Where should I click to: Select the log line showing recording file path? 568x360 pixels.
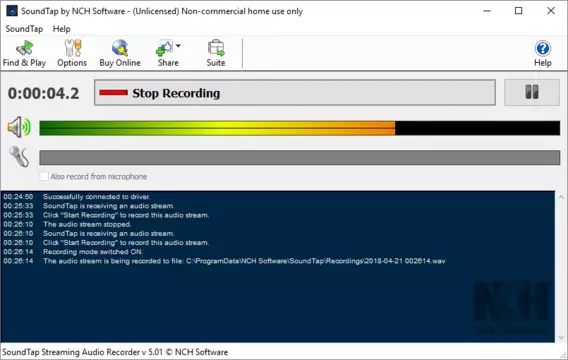pyautogui.click(x=225, y=261)
